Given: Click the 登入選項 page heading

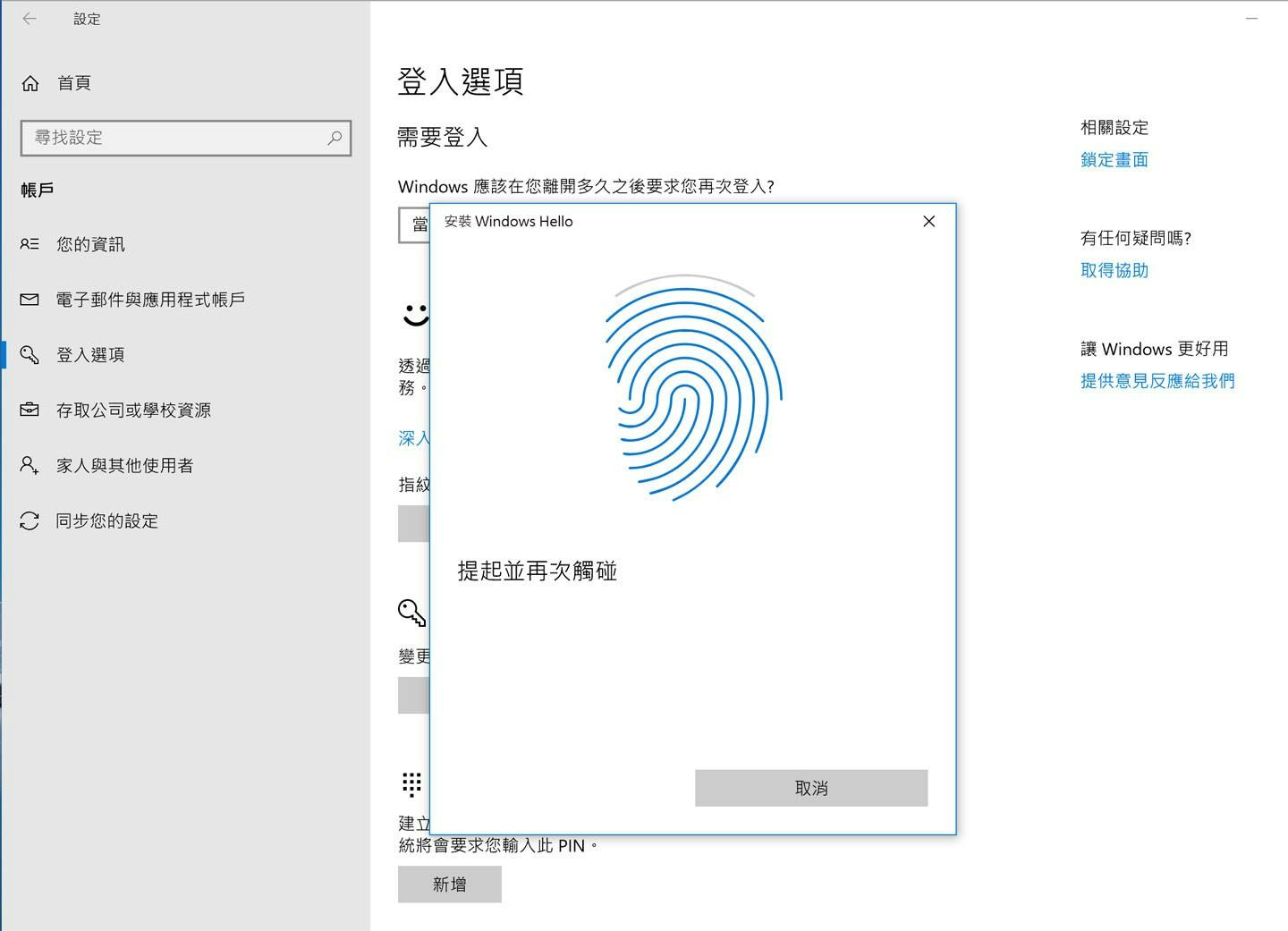Looking at the screenshot, I should tap(460, 81).
